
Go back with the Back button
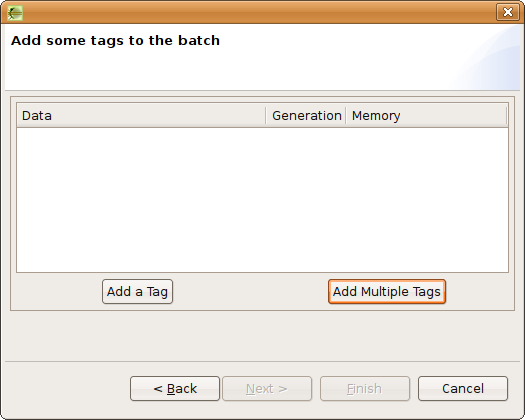coord(175,389)
